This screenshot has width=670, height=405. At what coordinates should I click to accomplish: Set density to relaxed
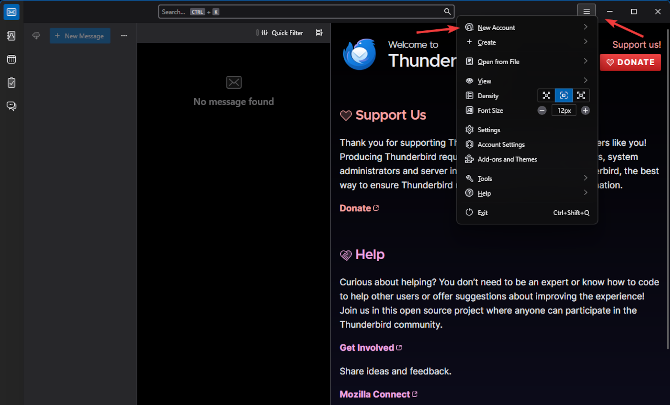click(x=581, y=95)
